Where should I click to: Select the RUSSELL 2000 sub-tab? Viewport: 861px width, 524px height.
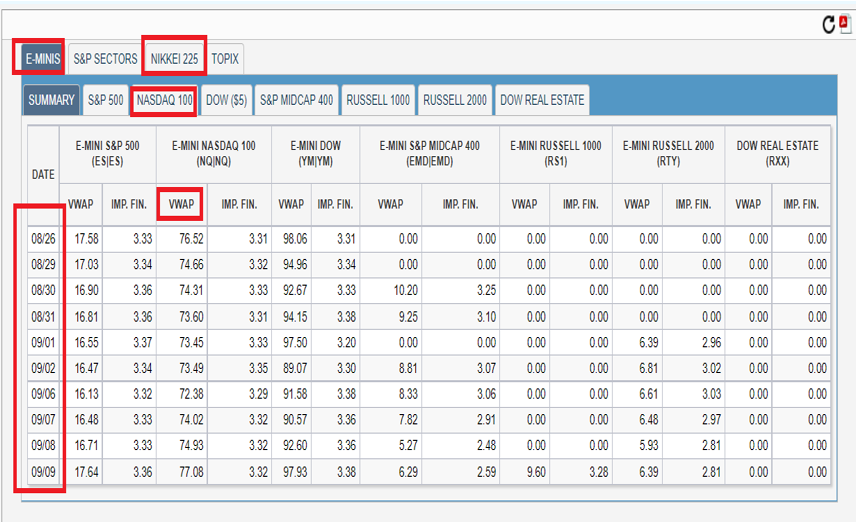click(x=455, y=100)
